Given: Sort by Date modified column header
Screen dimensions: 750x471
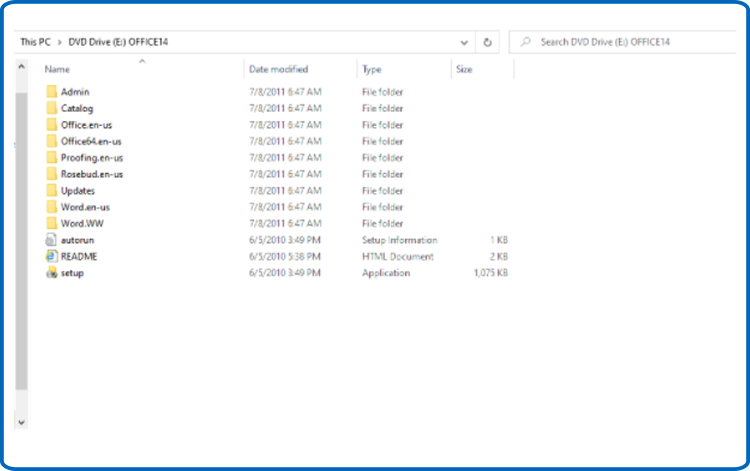Looking at the screenshot, I should click(x=278, y=69).
